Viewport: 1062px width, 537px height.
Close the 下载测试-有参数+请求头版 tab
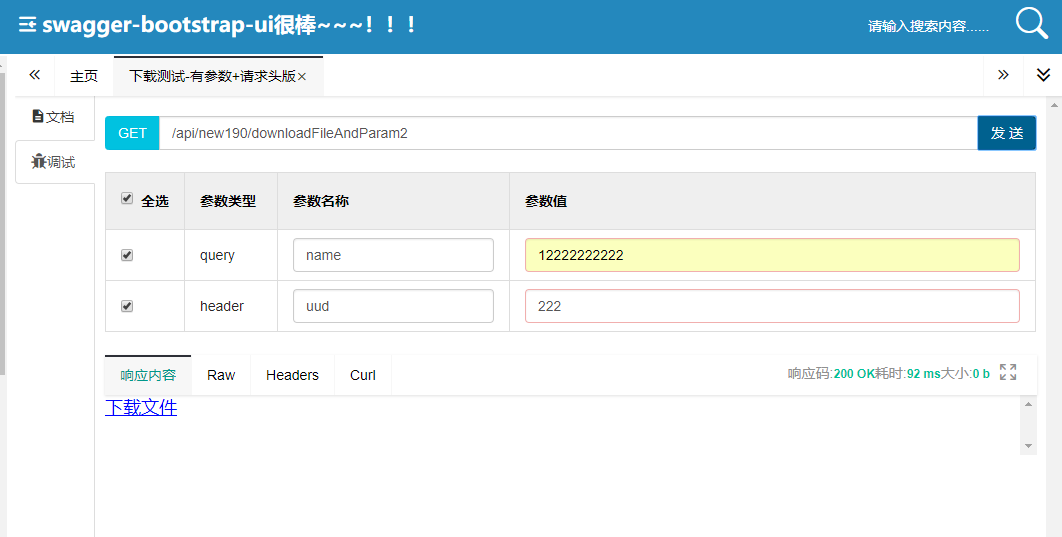coord(302,77)
